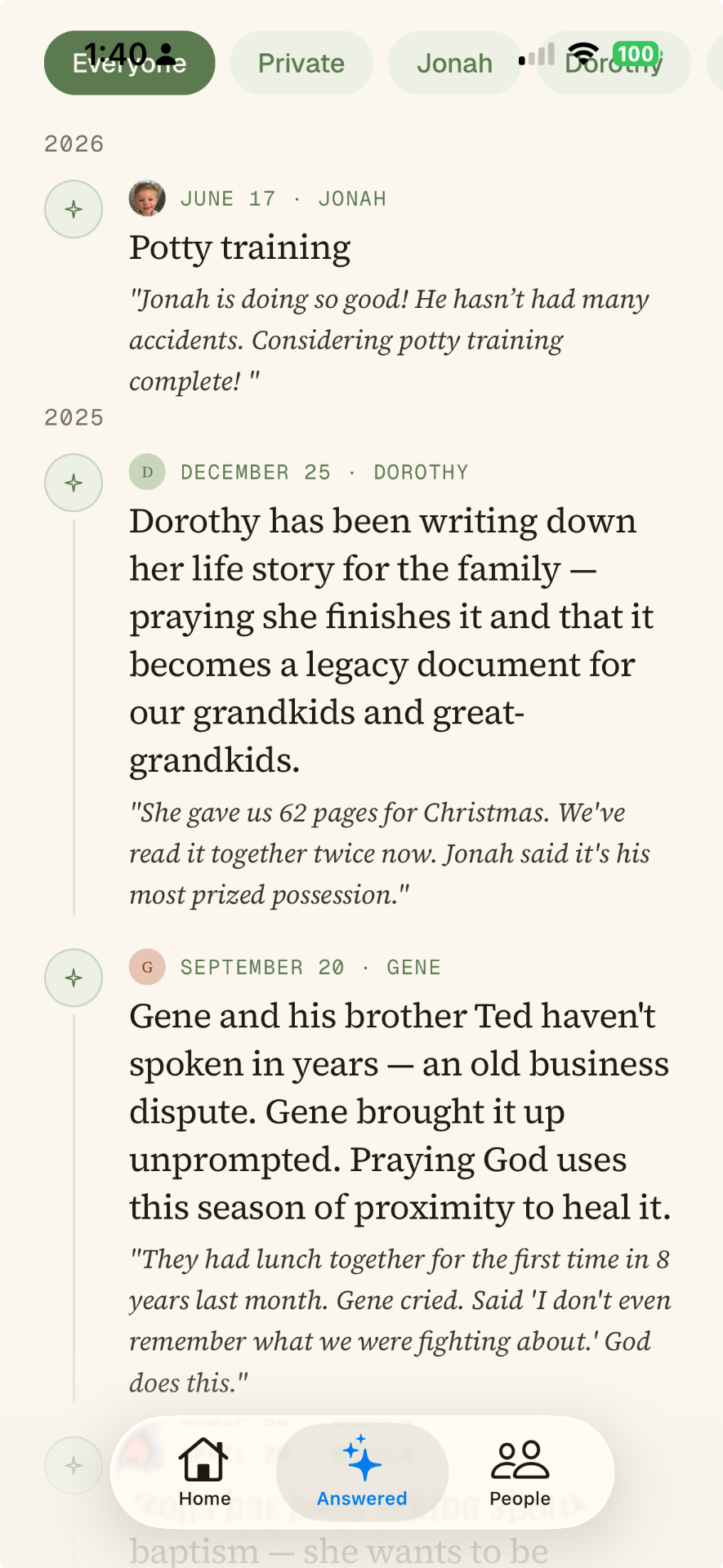The height and width of the screenshot is (1568, 723).
Task: Open the People tab
Action: [520, 1472]
